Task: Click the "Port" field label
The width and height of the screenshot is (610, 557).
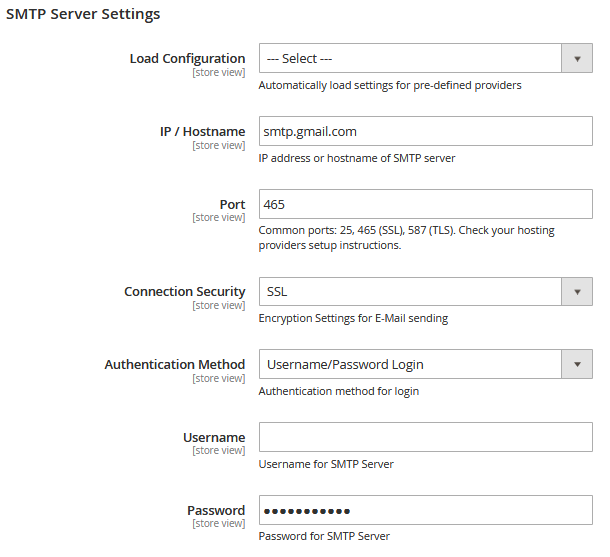Action: point(232,204)
